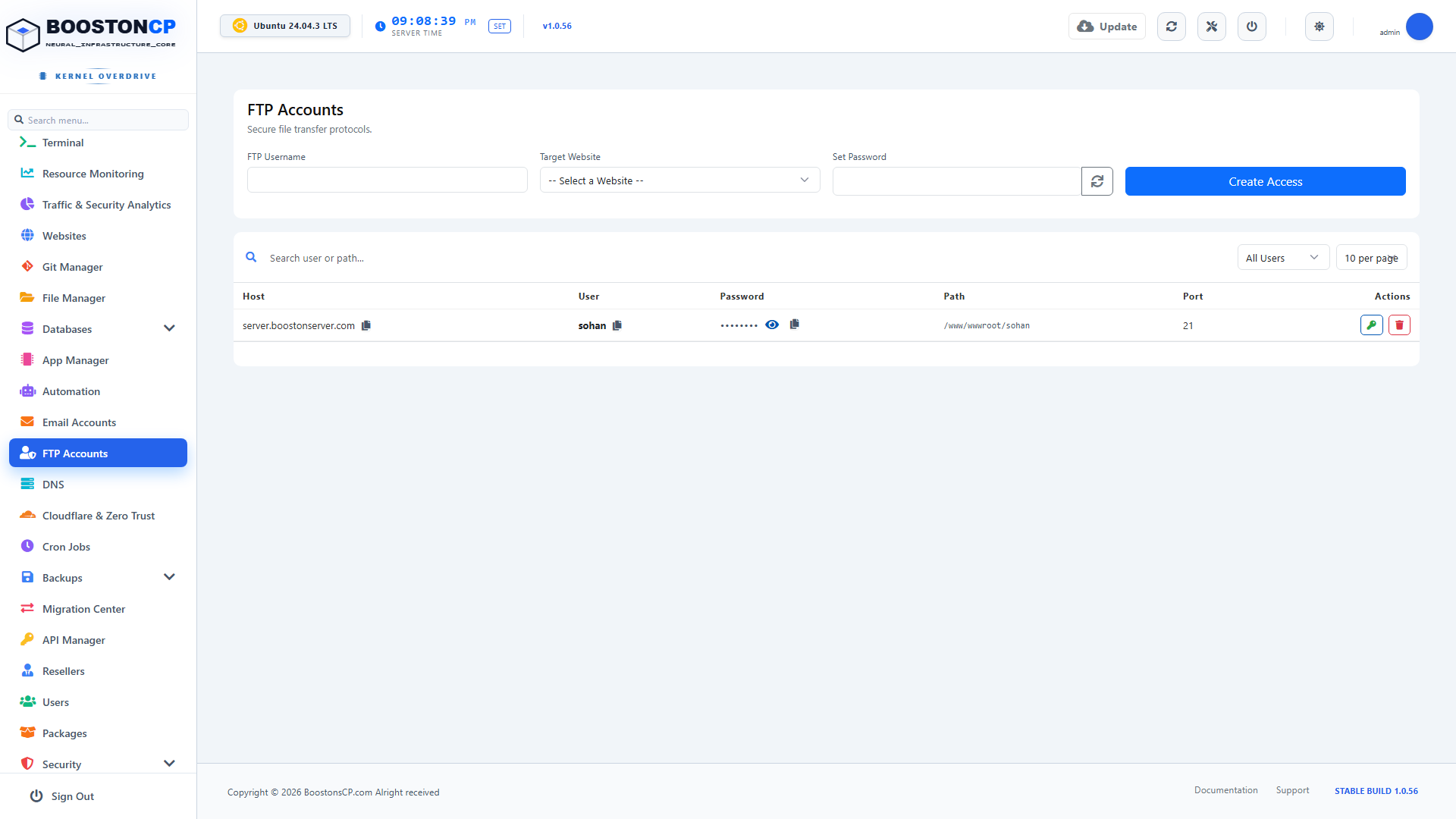Click Create Access button
The image size is (1456, 819).
1265,181
